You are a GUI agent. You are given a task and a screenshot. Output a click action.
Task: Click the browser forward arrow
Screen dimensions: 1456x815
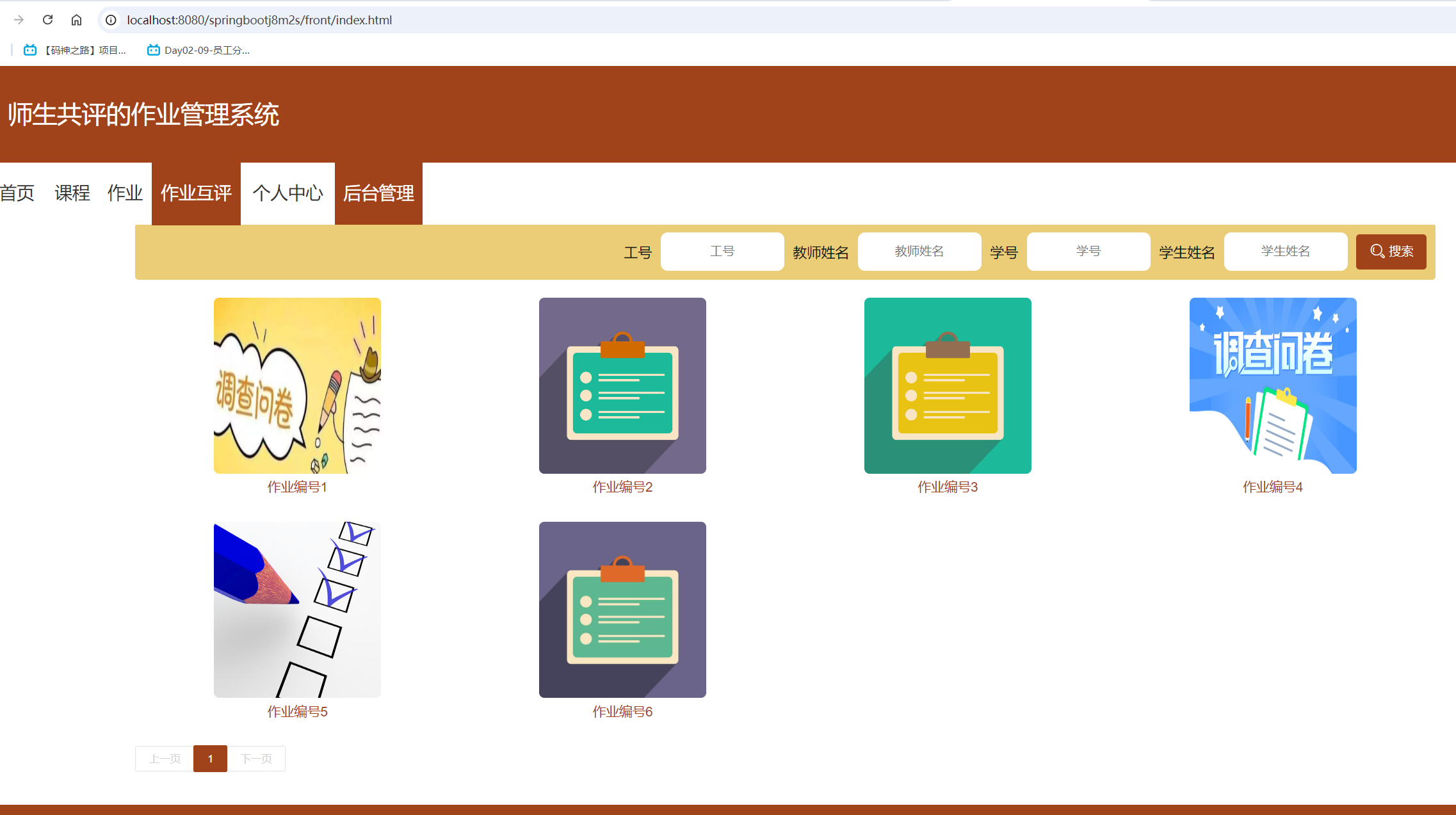[19, 20]
